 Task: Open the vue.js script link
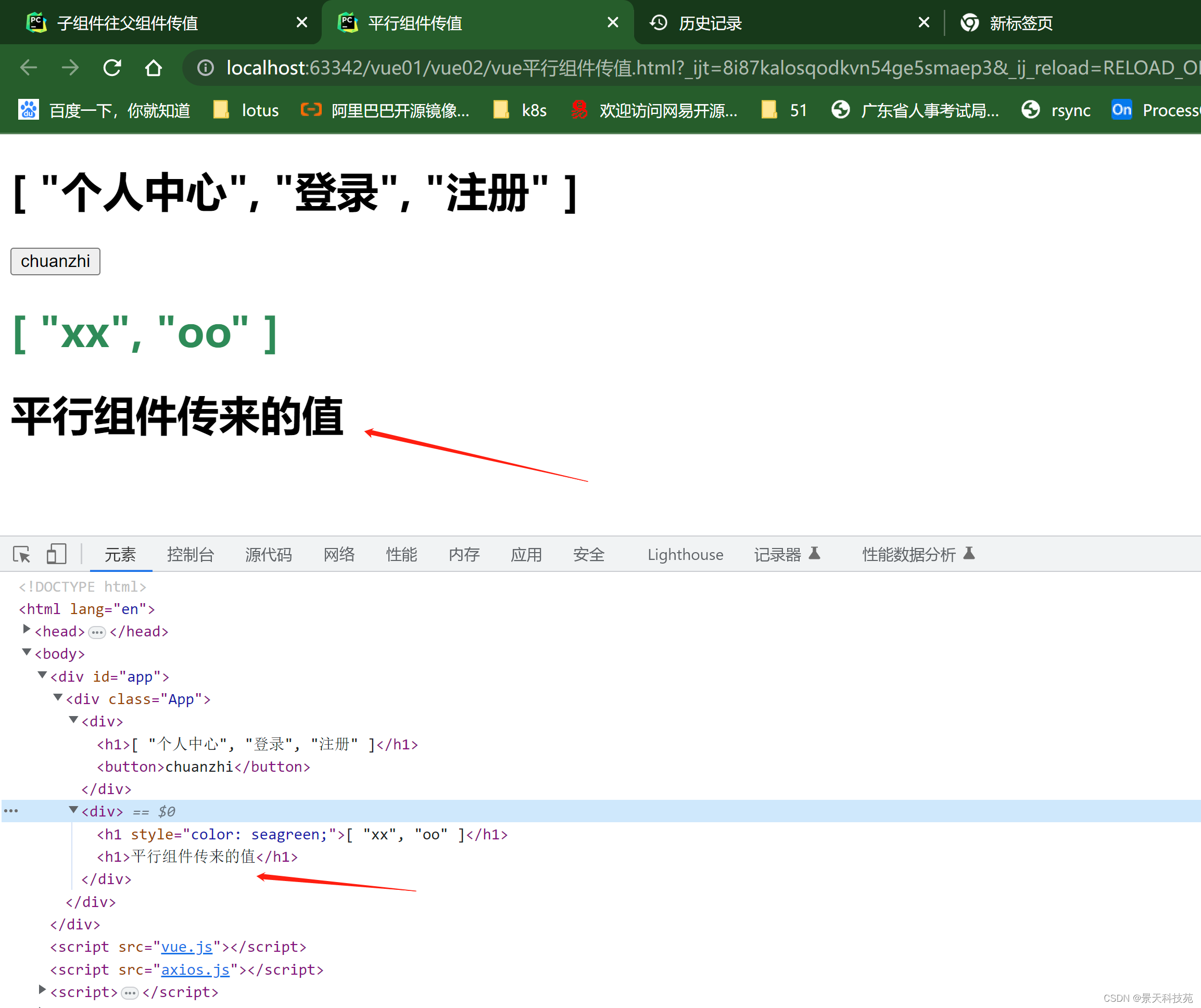pyautogui.click(x=186, y=947)
